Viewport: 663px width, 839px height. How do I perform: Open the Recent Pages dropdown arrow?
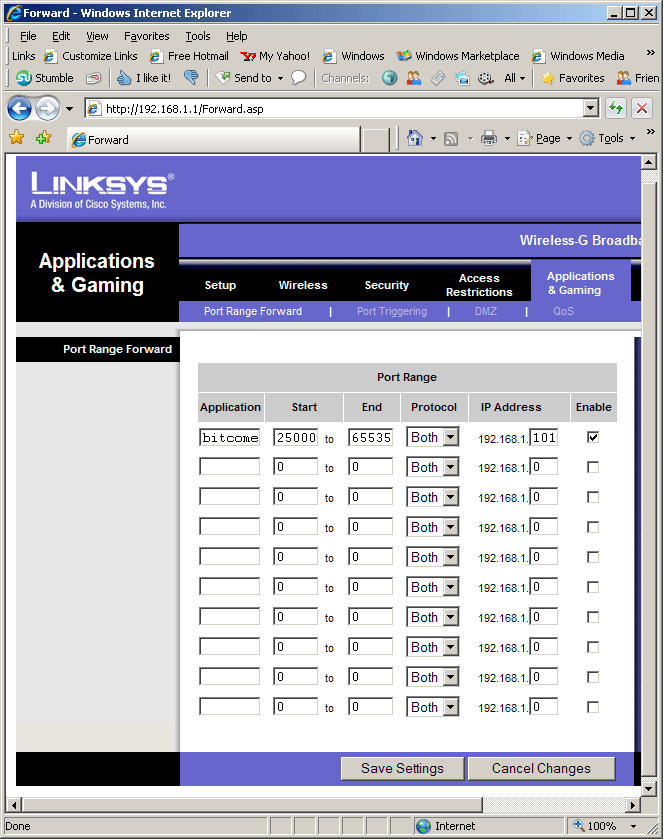[70, 109]
